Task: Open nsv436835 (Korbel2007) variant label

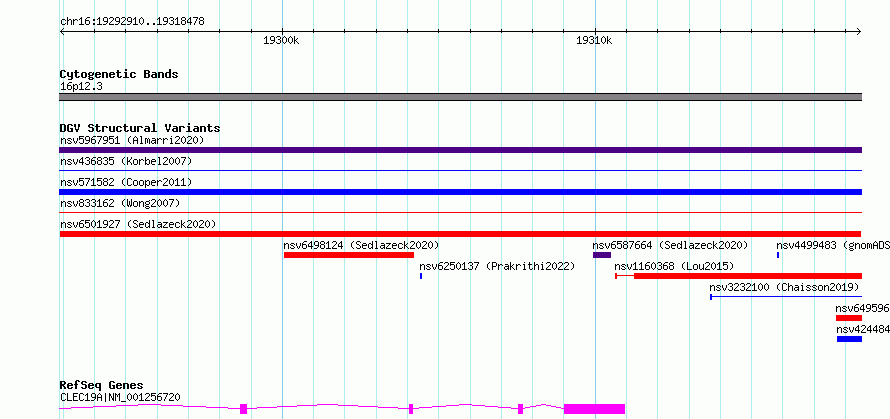Action: pos(126,161)
